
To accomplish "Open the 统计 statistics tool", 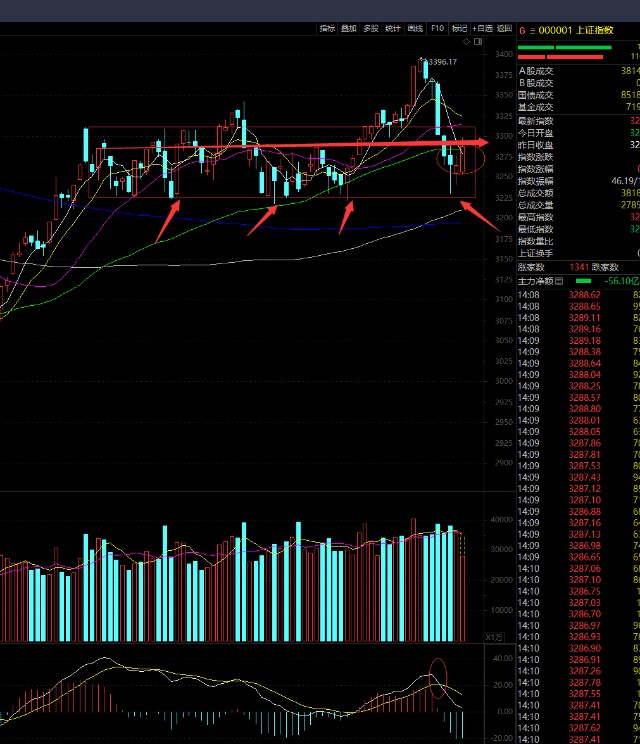I will click(393, 29).
